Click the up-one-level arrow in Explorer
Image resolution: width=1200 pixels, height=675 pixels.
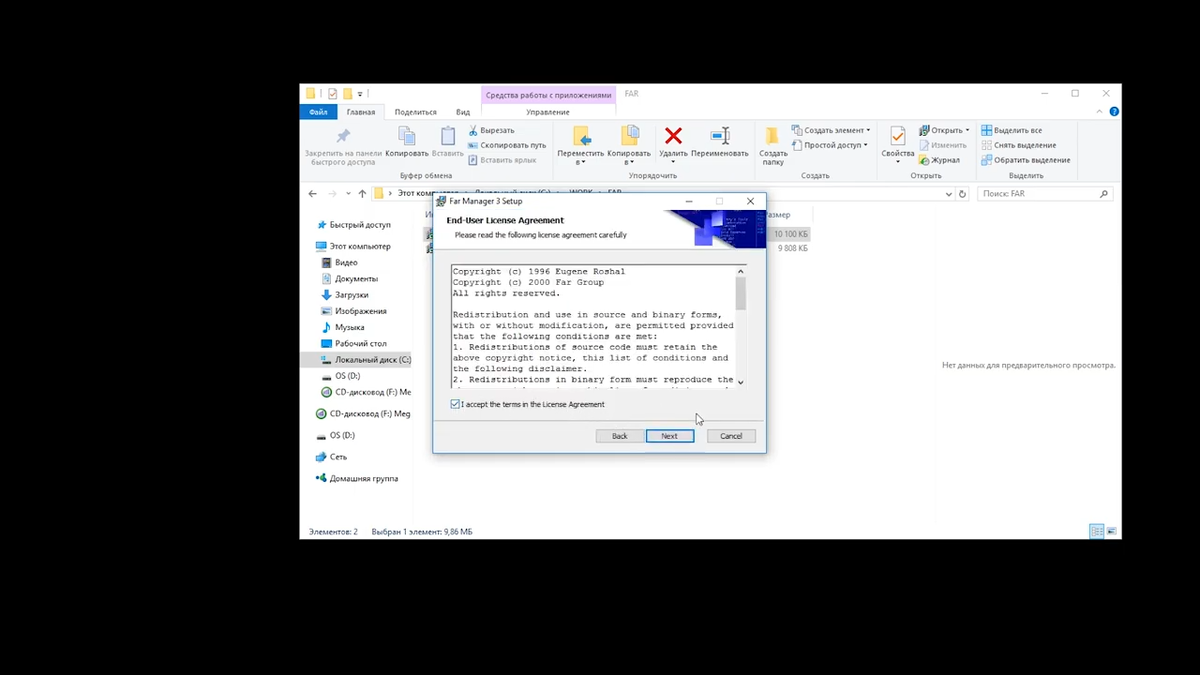pos(362,194)
